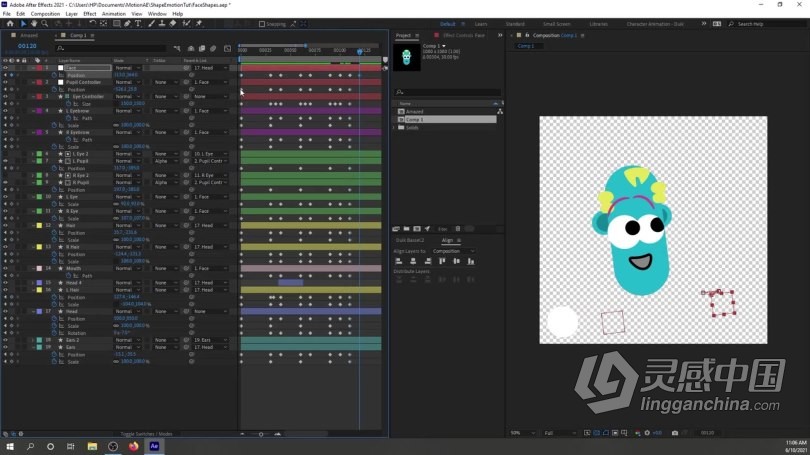Select the Rectangle shape tool
This screenshot has width=810, height=455.
click(117, 24)
